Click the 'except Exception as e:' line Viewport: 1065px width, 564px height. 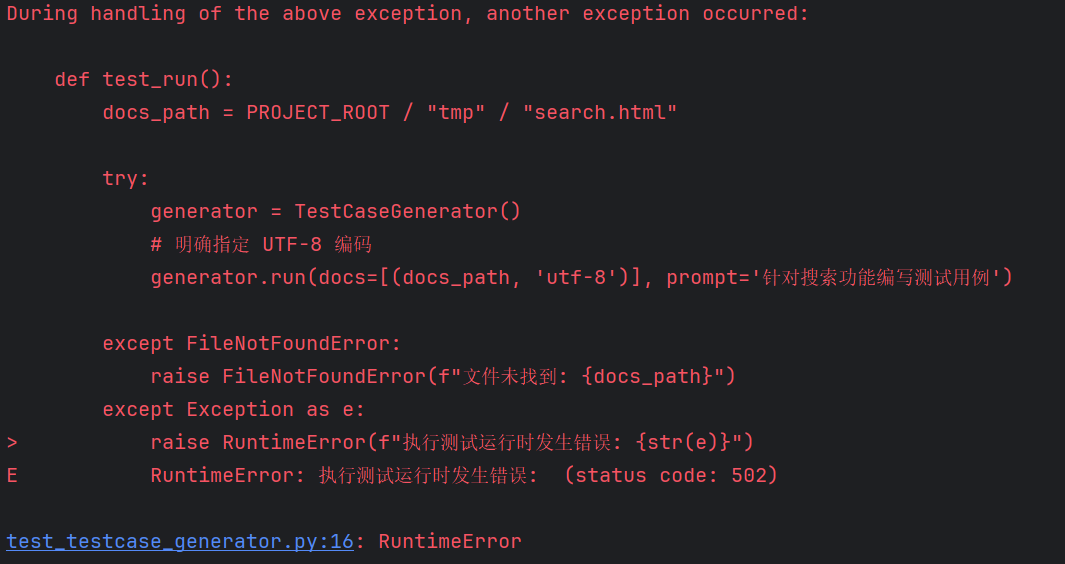234,409
